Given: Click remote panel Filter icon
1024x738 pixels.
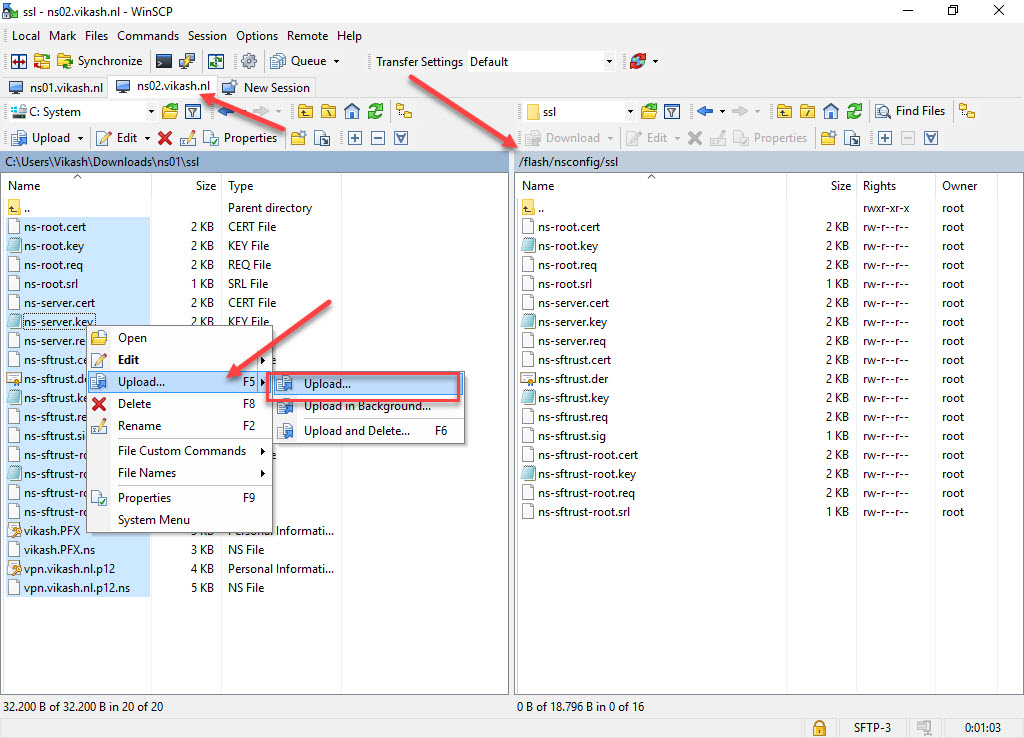Looking at the screenshot, I should 672,112.
